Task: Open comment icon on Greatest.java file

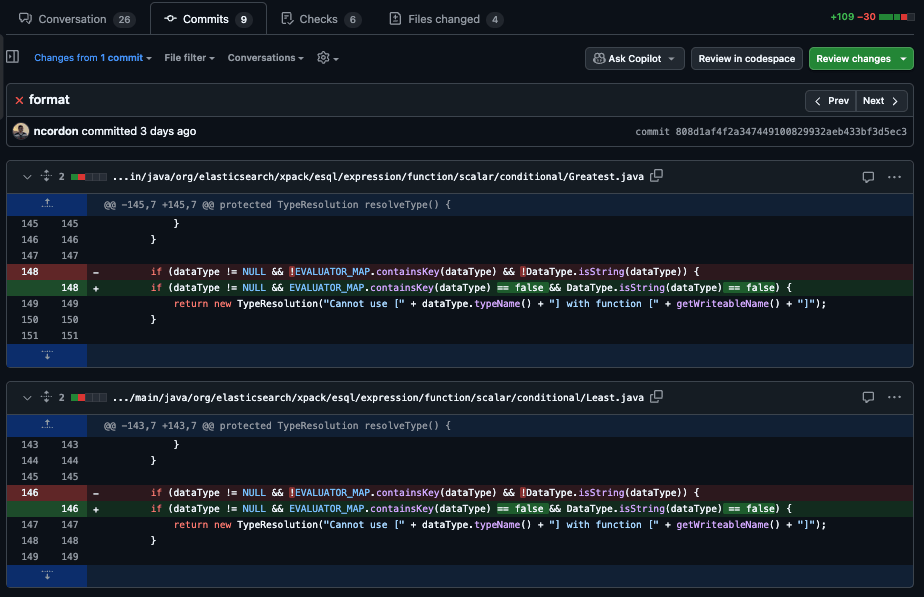Action: (868, 177)
